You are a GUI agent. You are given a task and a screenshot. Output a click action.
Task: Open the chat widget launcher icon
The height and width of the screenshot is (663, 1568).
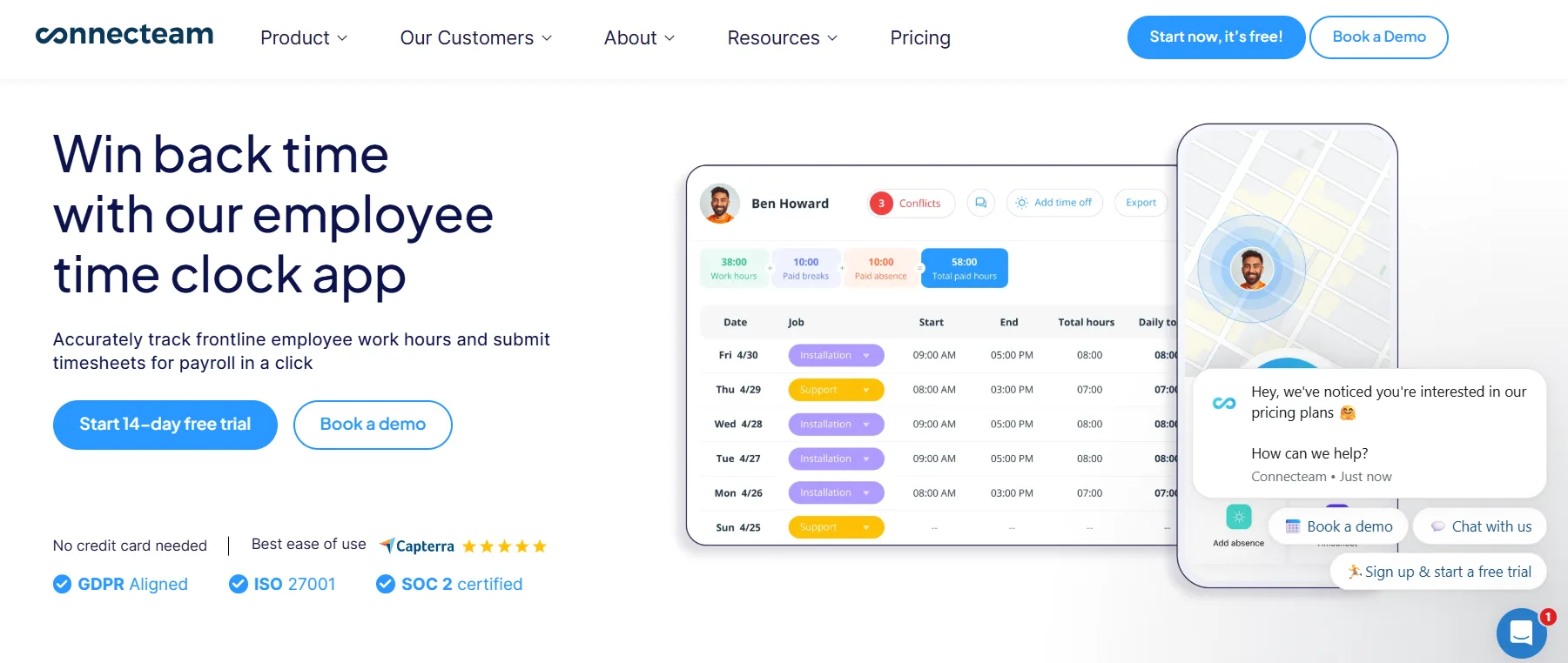click(1521, 633)
